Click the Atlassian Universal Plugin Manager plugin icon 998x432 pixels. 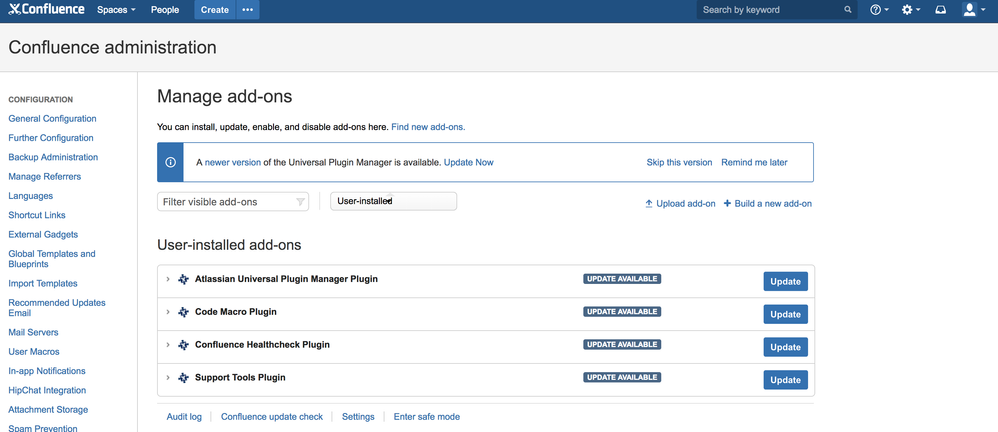(x=183, y=279)
